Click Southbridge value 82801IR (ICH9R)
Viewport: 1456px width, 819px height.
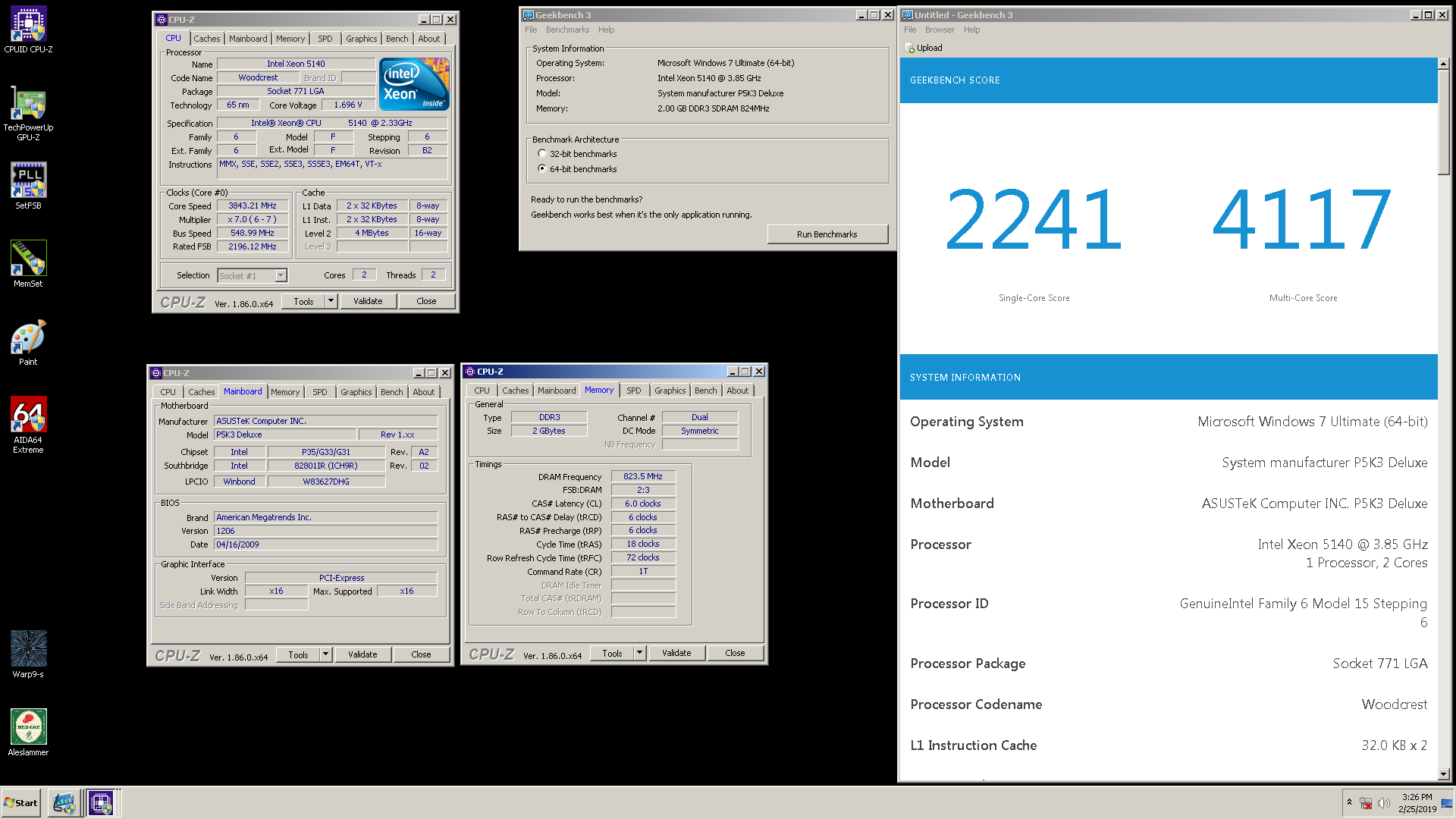click(326, 466)
